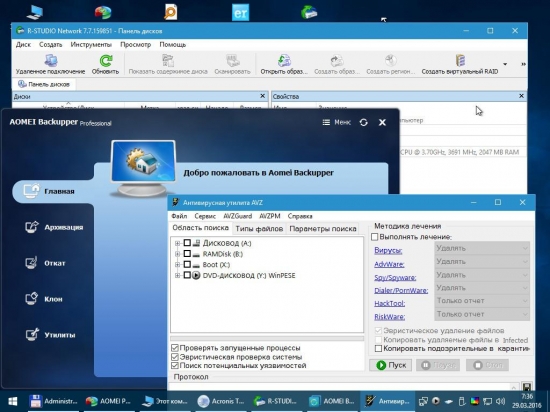Close the Диски panel in R-STUDIO
The image size is (550, 412).
pyautogui.click(x=262, y=96)
